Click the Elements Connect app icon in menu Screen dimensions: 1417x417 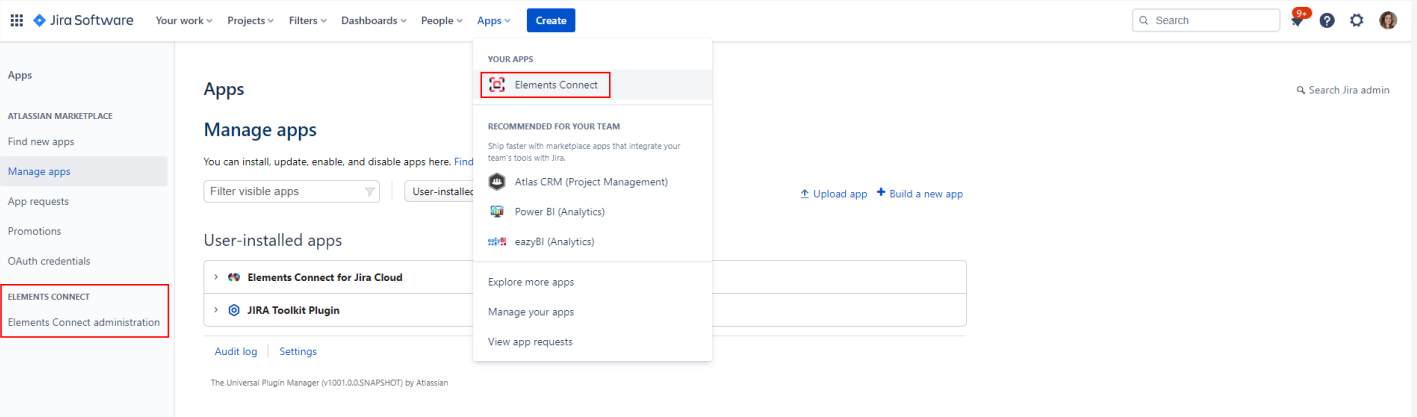[x=497, y=85]
